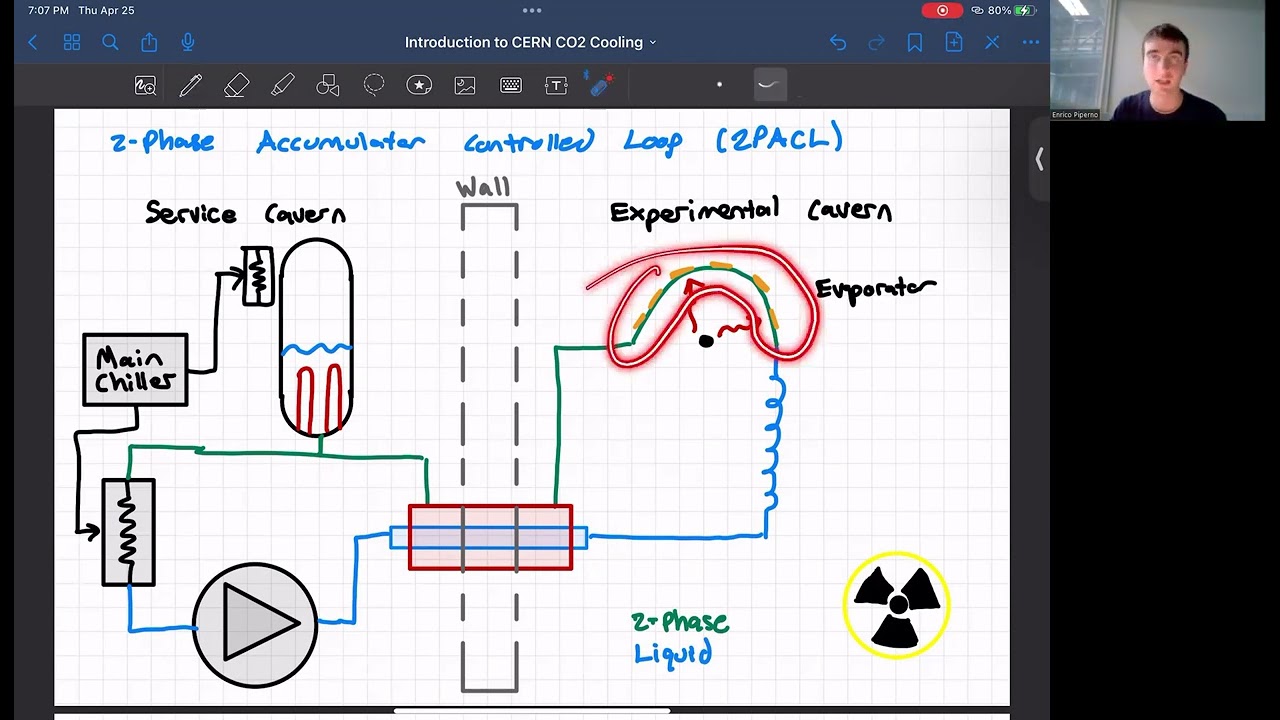Screen dimensions: 1280x720
Task: Open the document title dropdown
Action: point(531,42)
